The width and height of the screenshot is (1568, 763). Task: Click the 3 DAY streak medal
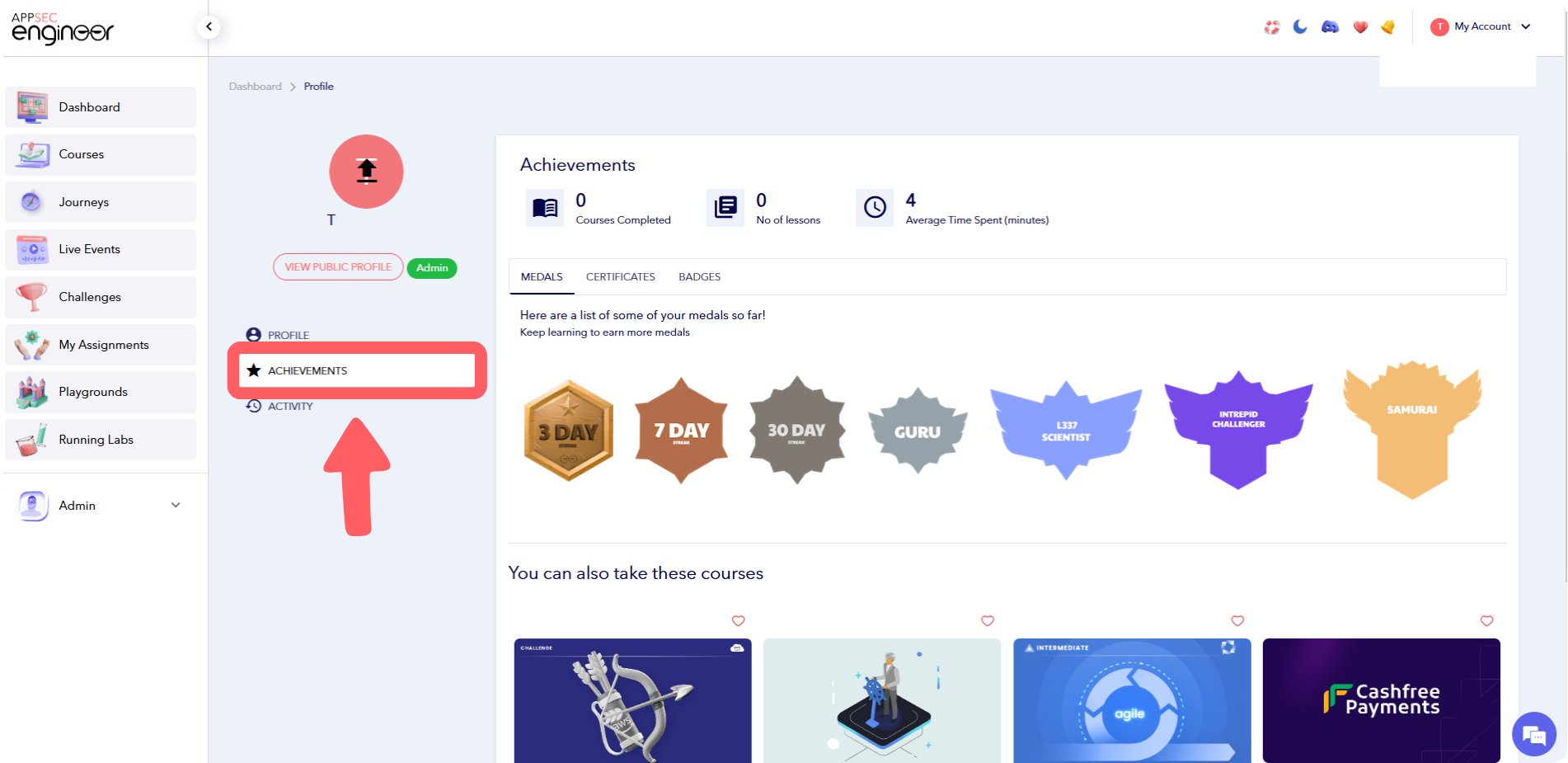[x=568, y=431]
